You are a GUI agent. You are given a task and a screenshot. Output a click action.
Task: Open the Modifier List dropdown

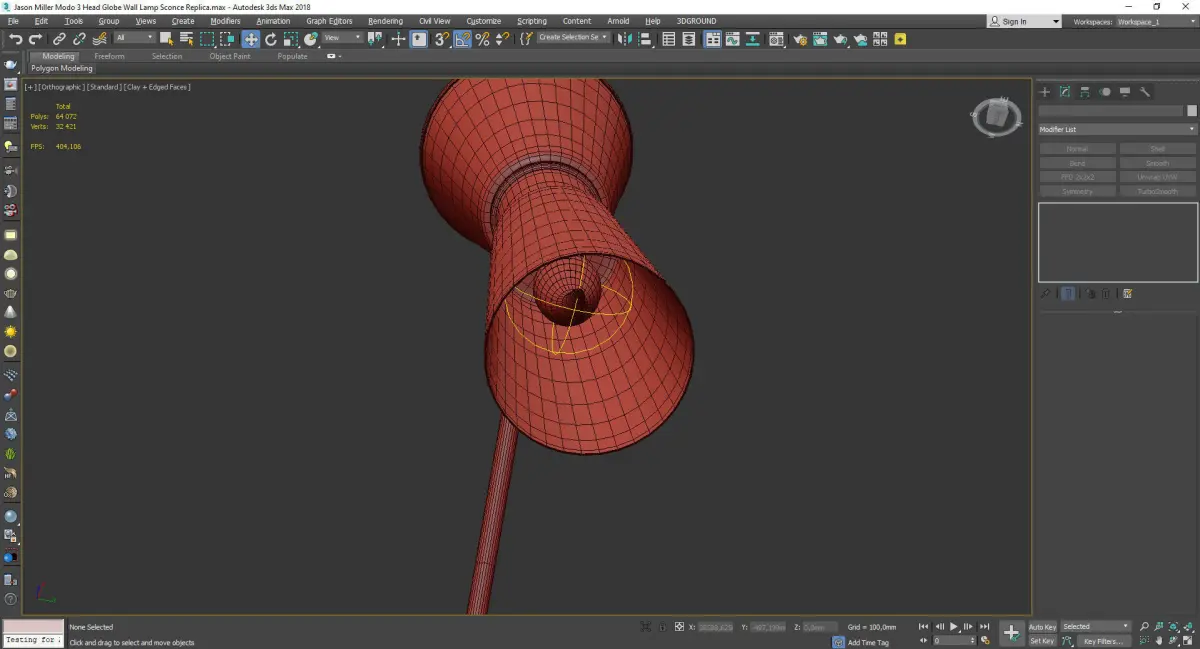click(x=1116, y=129)
